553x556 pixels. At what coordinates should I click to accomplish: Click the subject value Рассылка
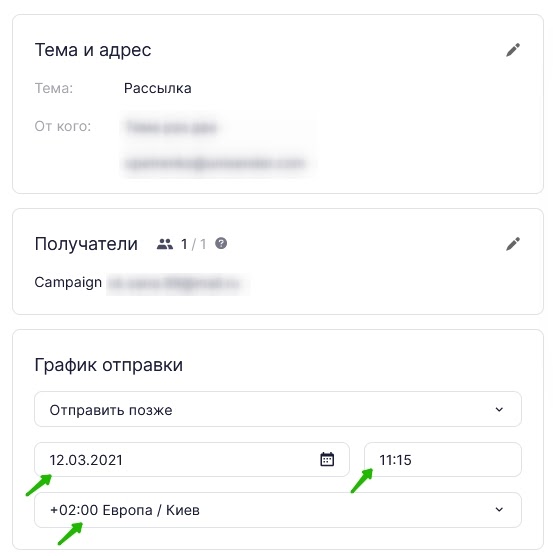click(158, 88)
